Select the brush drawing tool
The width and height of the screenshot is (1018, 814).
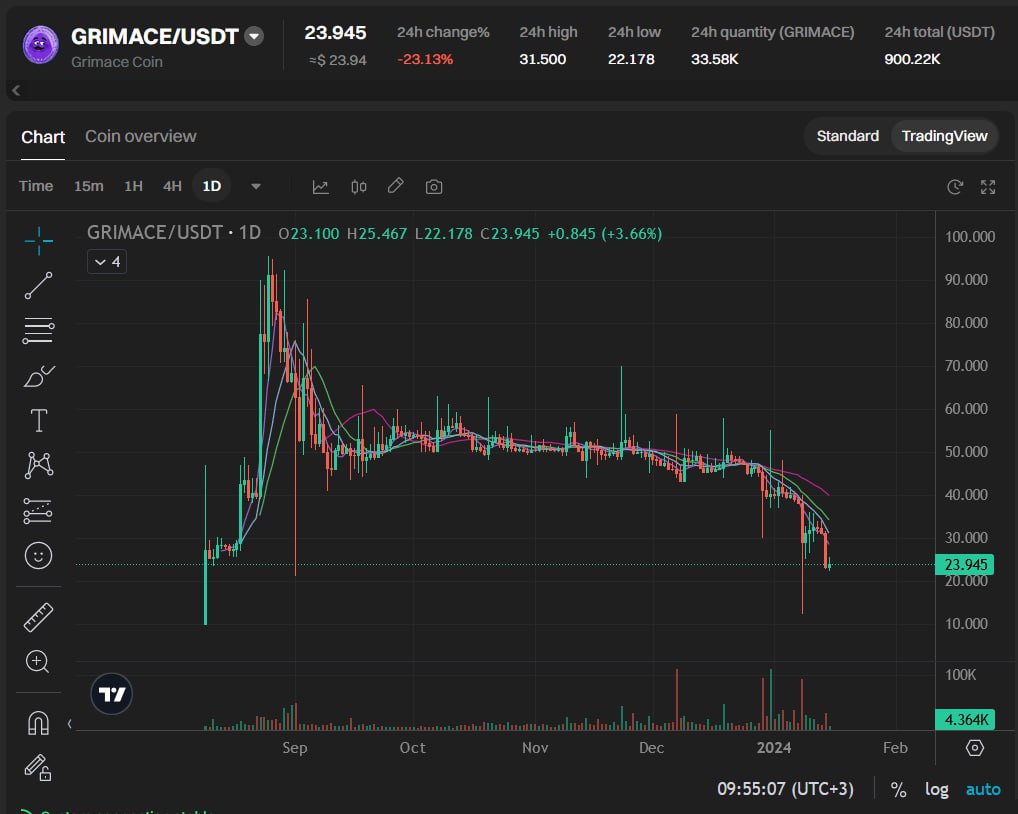[38, 376]
